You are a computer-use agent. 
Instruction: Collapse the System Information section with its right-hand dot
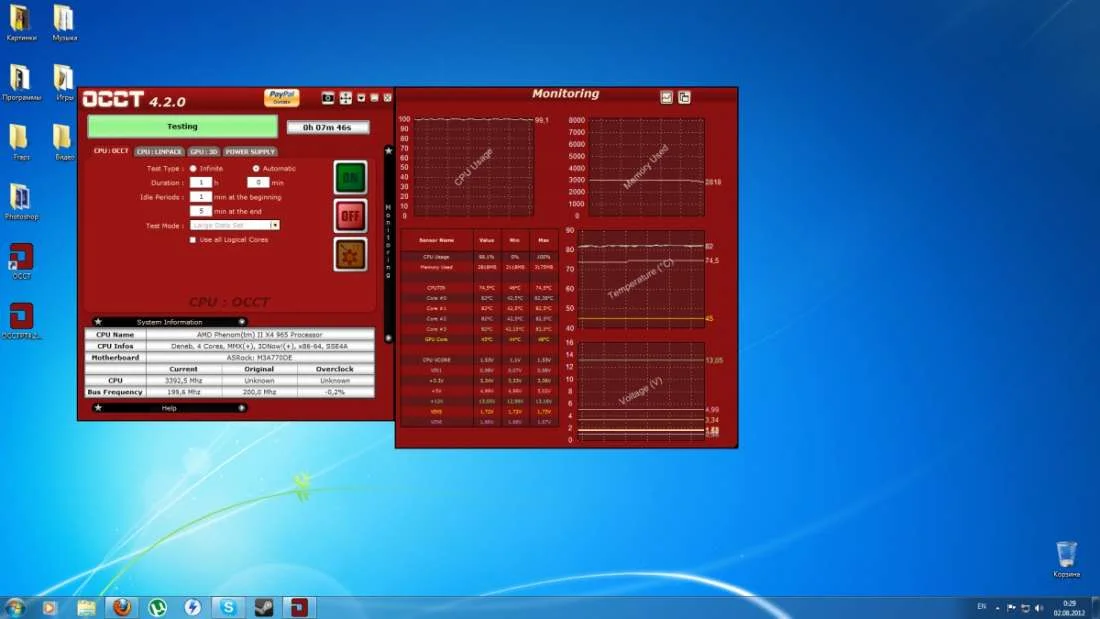pos(241,321)
